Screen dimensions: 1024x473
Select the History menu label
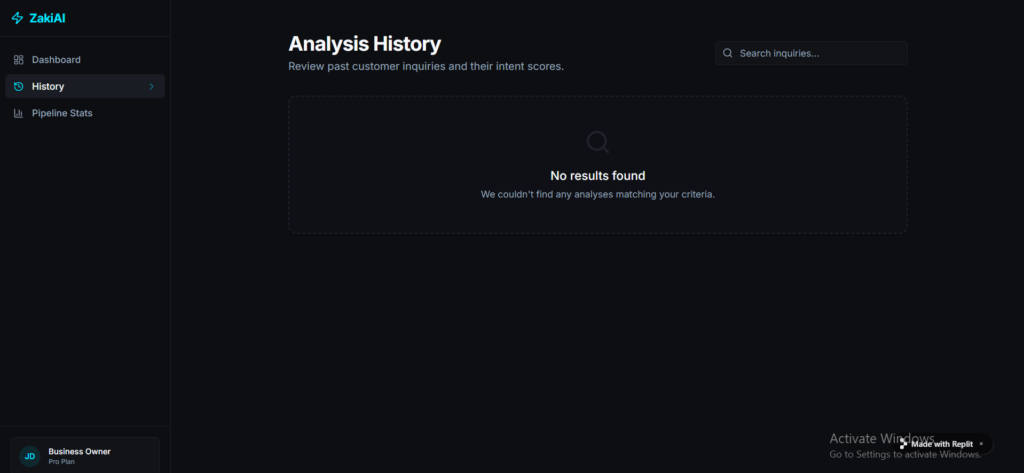48,86
